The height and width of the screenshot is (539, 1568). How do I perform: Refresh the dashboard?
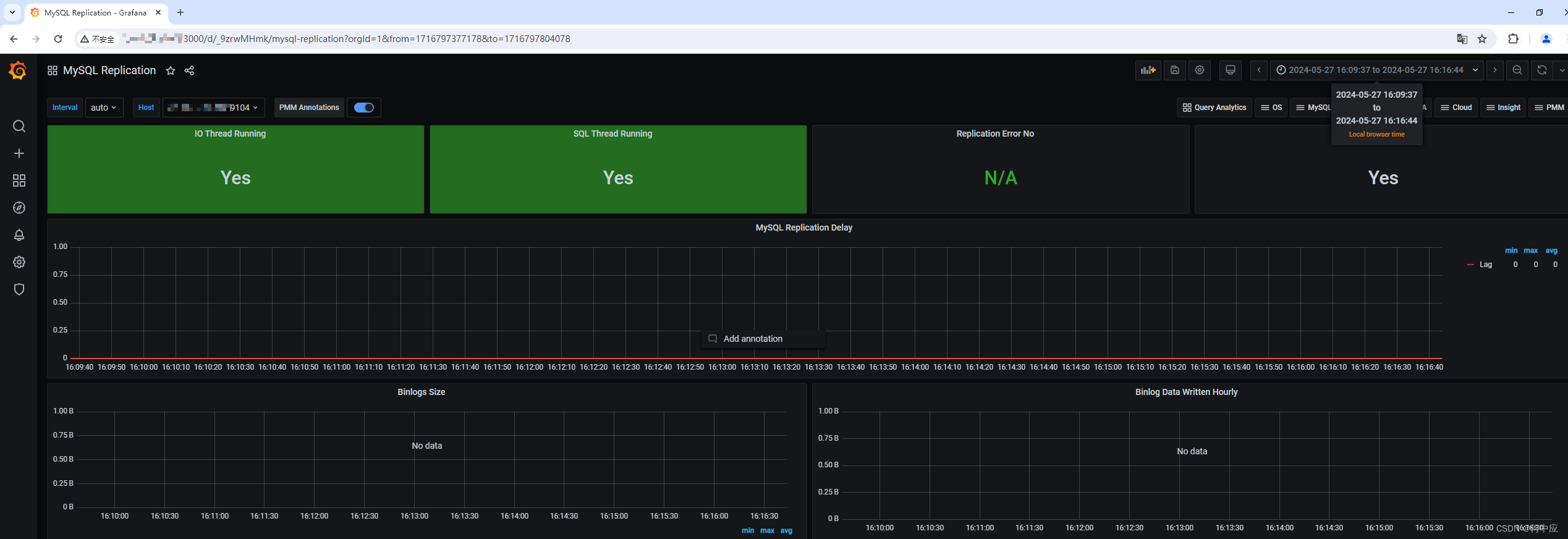[x=1542, y=70]
